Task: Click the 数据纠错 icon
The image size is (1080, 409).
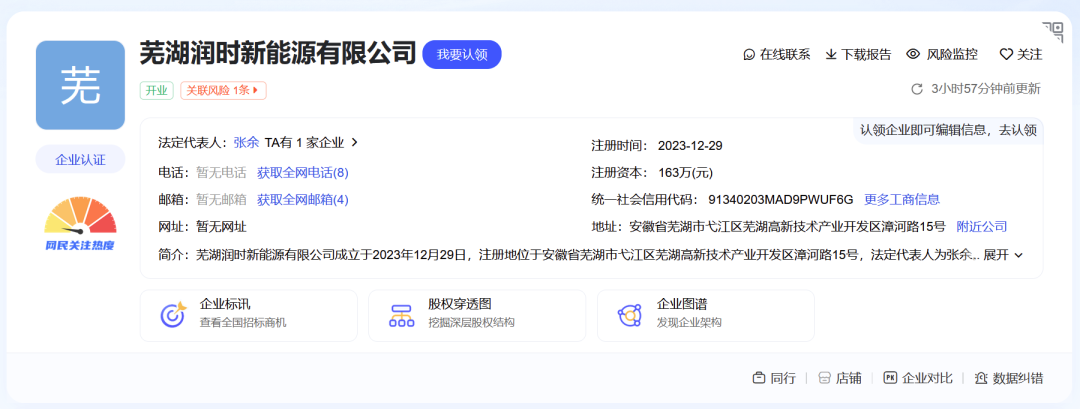Action: (x=982, y=378)
